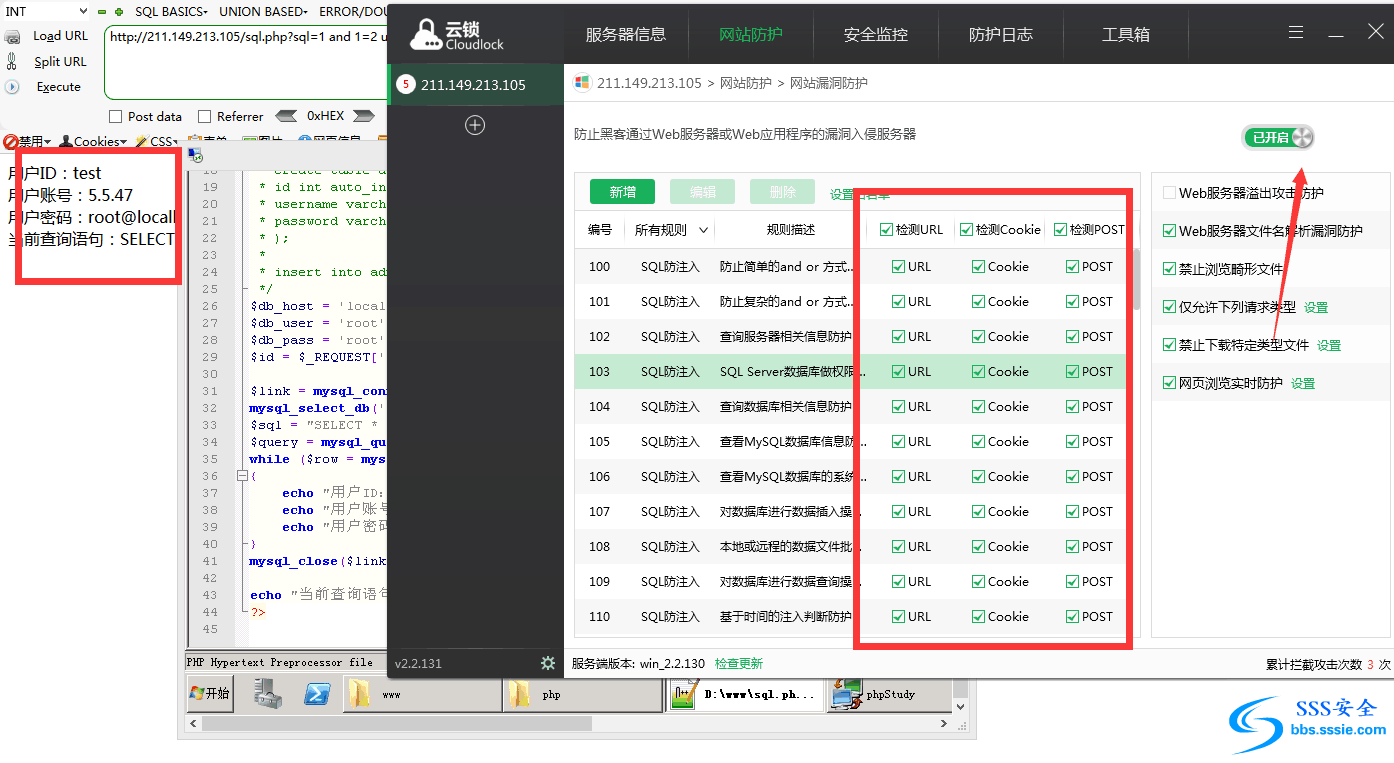
Task: Enable the Referrer checkbox
Action: pyautogui.click(x=205, y=116)
